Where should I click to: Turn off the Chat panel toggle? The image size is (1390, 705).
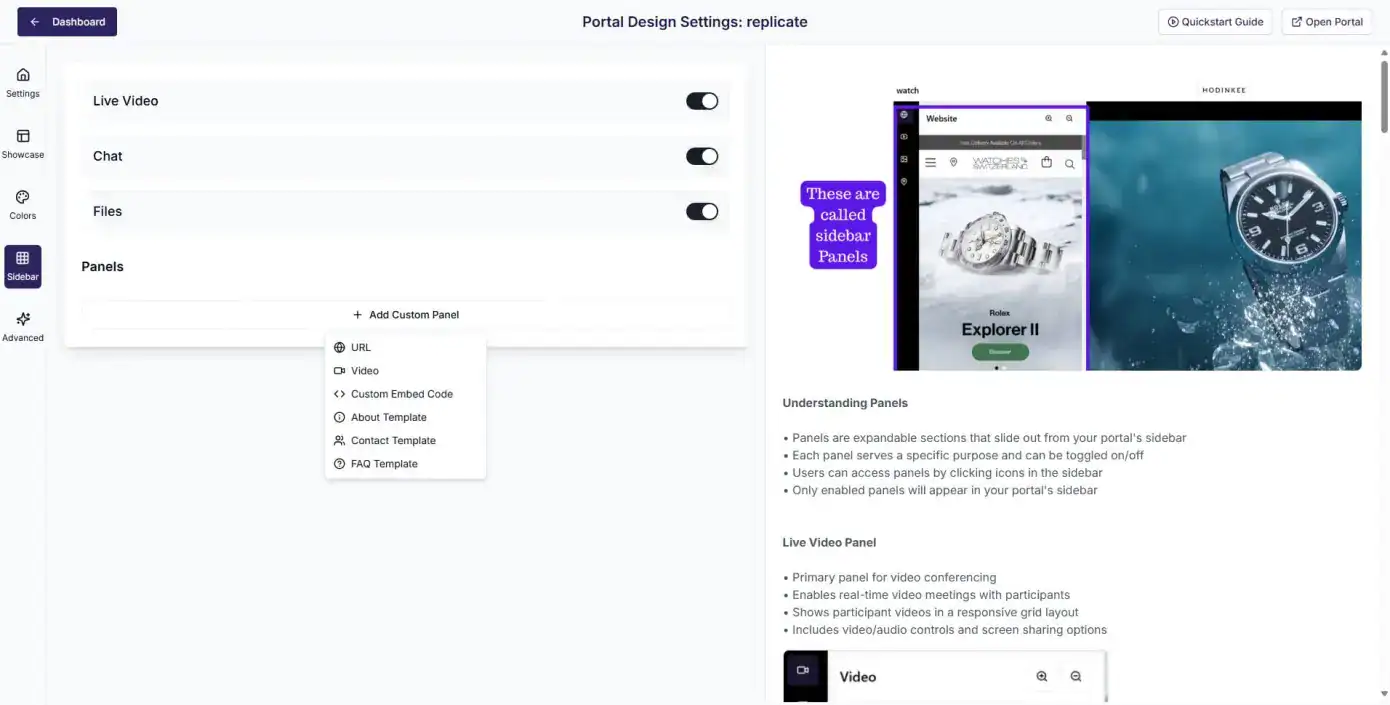(x=702, y=156)
